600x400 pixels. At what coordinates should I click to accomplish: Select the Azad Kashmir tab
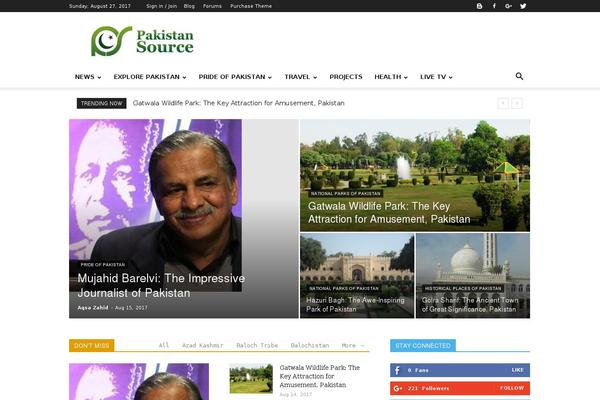coord(202,345)
